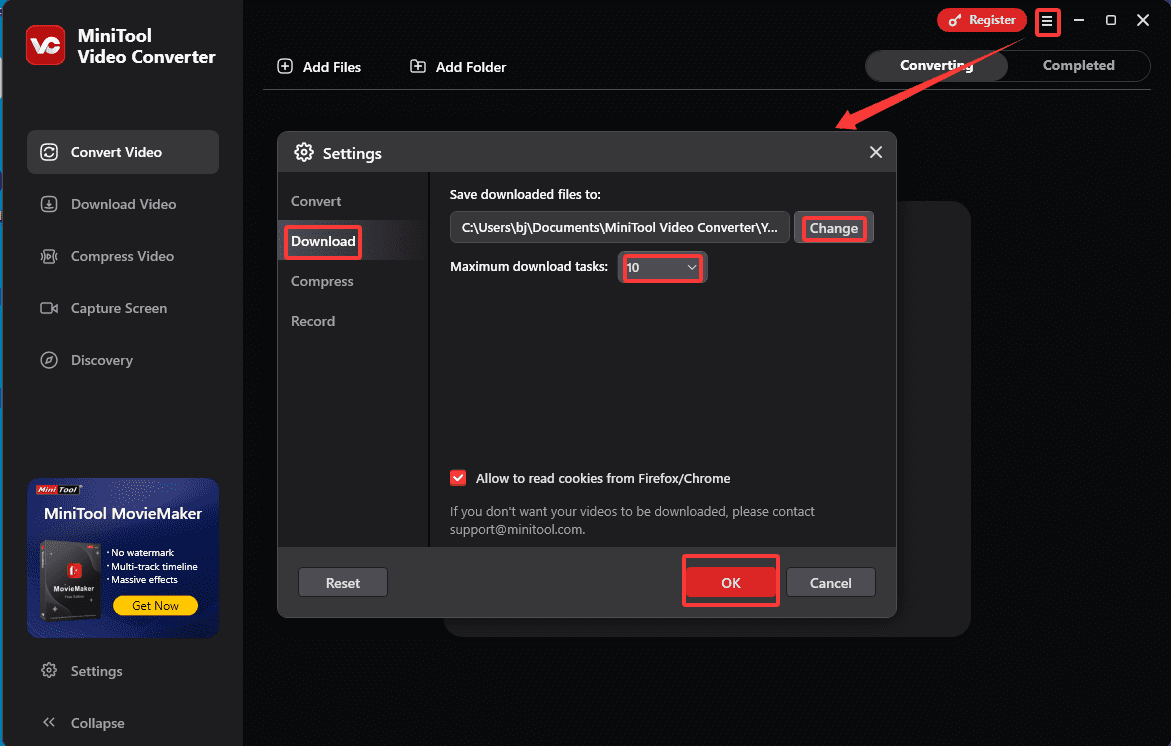This screenshot has height=746, width=1171.
Task: Open the Compress settings tab
Action: [x=322, y=281]
